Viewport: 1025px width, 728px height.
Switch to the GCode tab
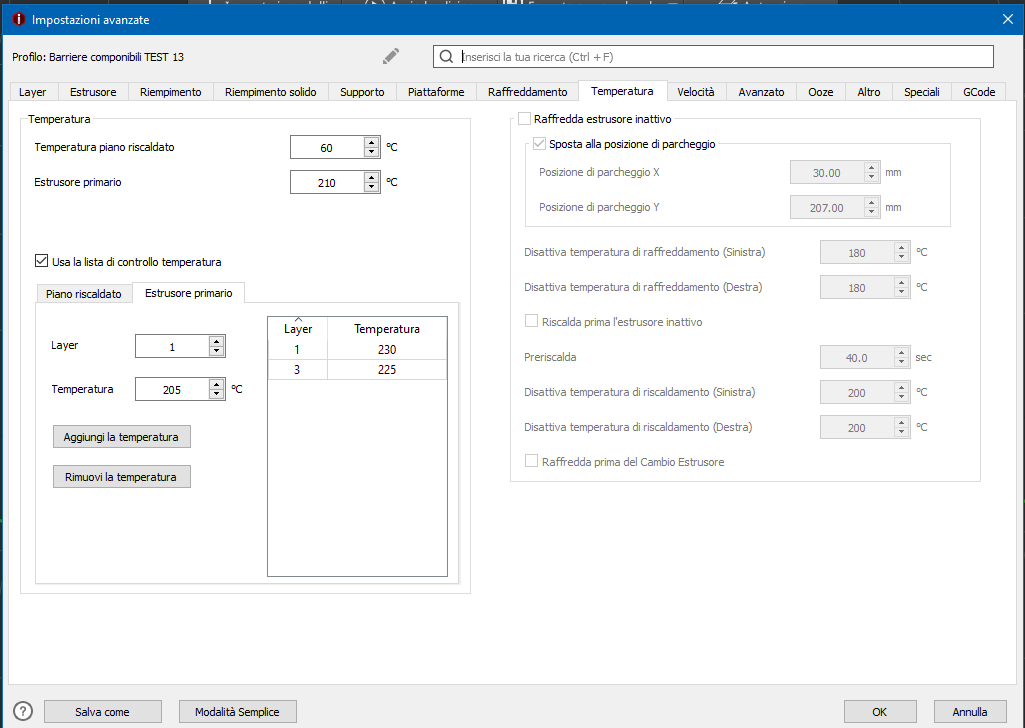pyautogui.click(x=978, y=92)
